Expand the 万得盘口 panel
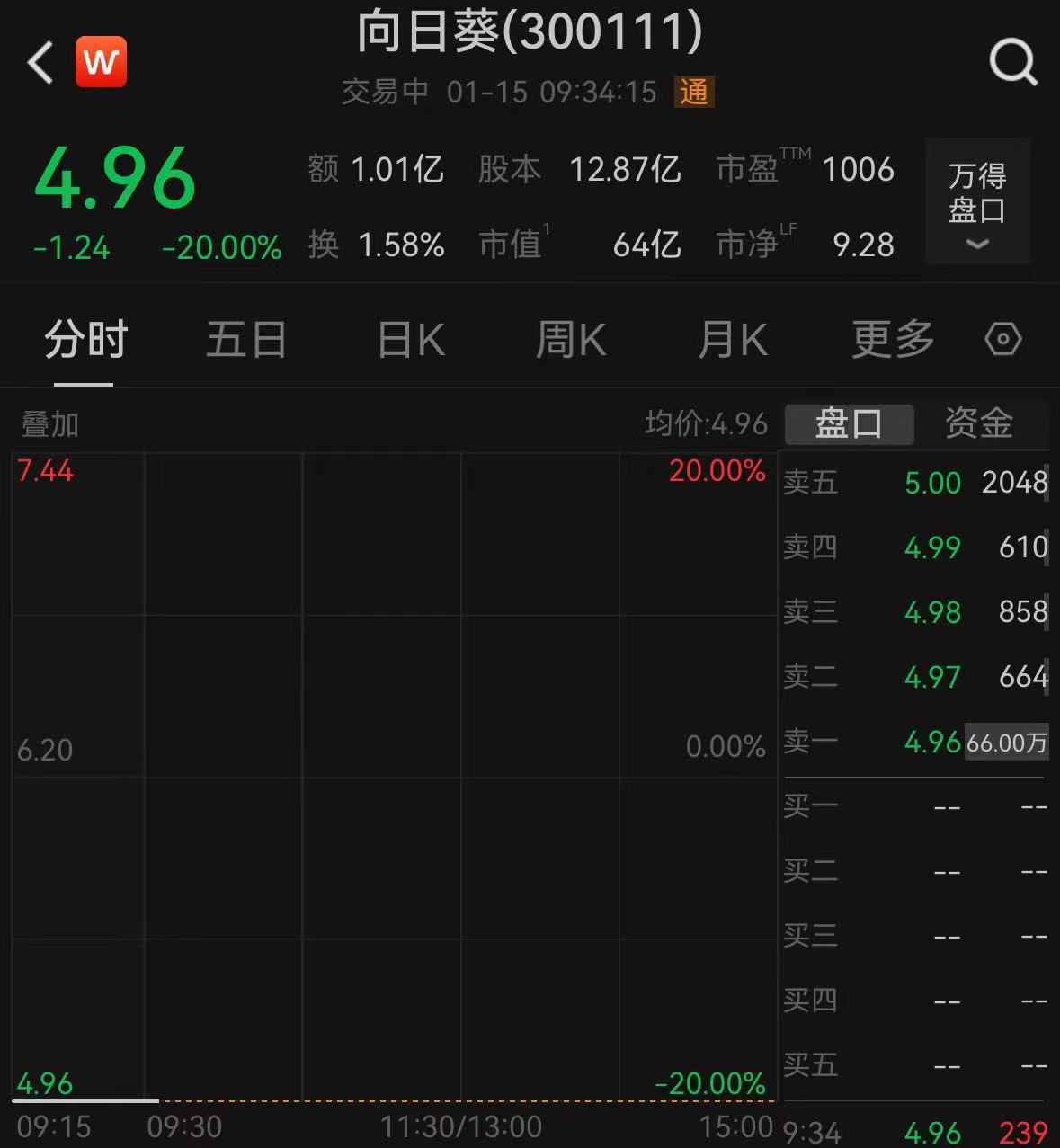Image resolution: width=1060 pixels, height=1148 pixels. coord(977,201)
